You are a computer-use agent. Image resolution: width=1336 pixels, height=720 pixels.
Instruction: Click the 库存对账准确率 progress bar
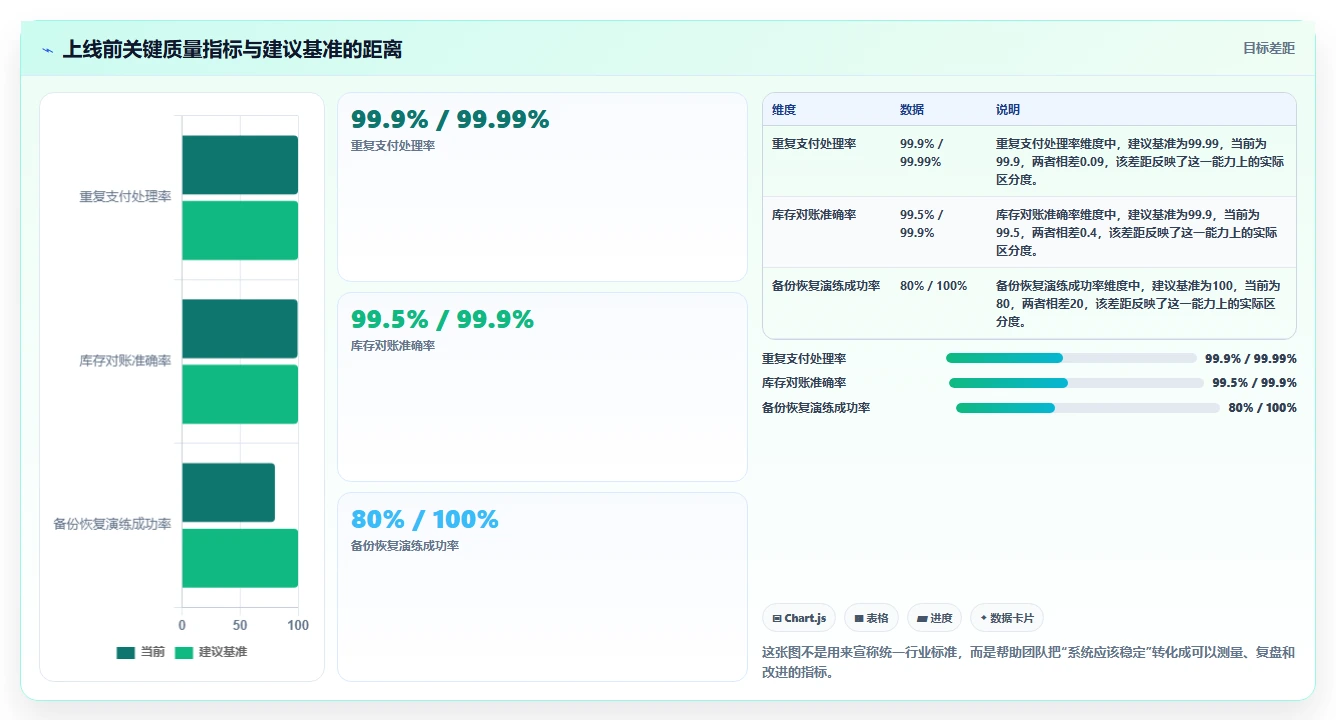(x=1076, y=383)
